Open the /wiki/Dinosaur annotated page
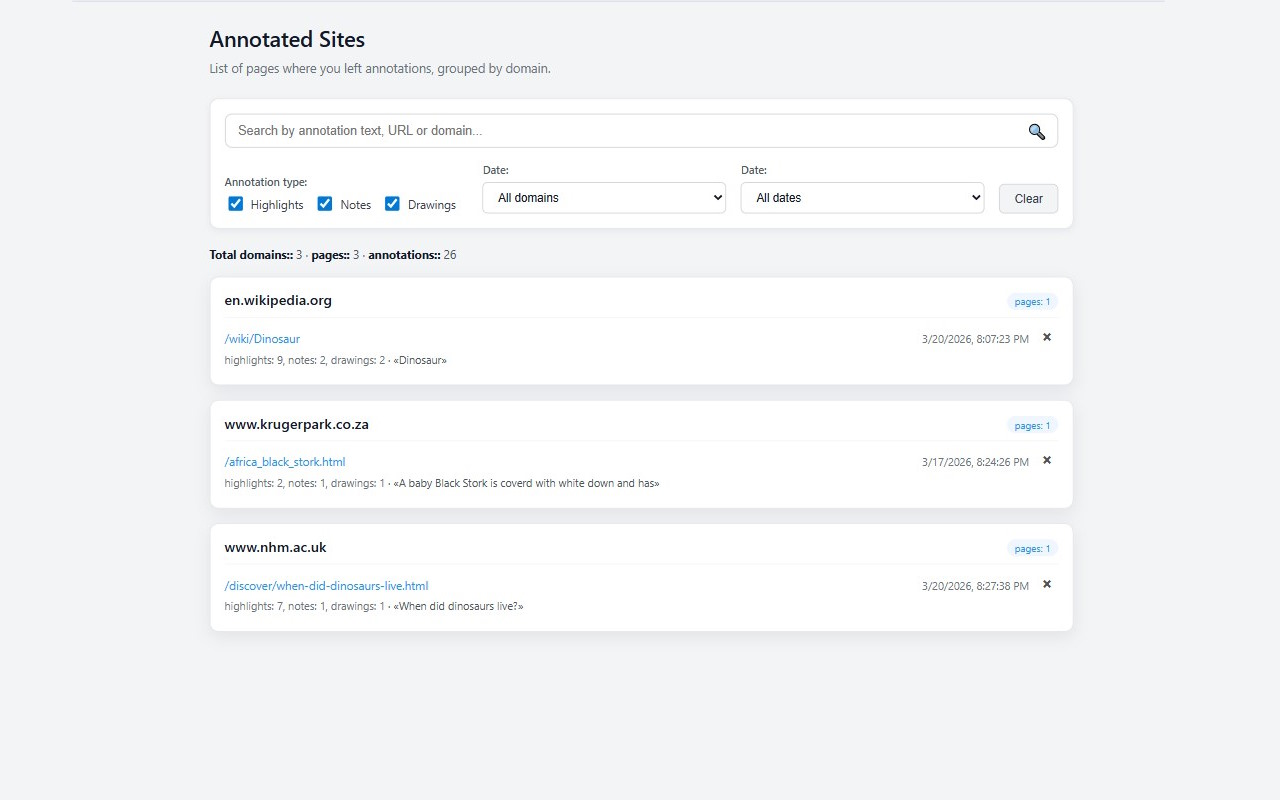The width and height of the screenshot is (1280, 800). (262, 338)
